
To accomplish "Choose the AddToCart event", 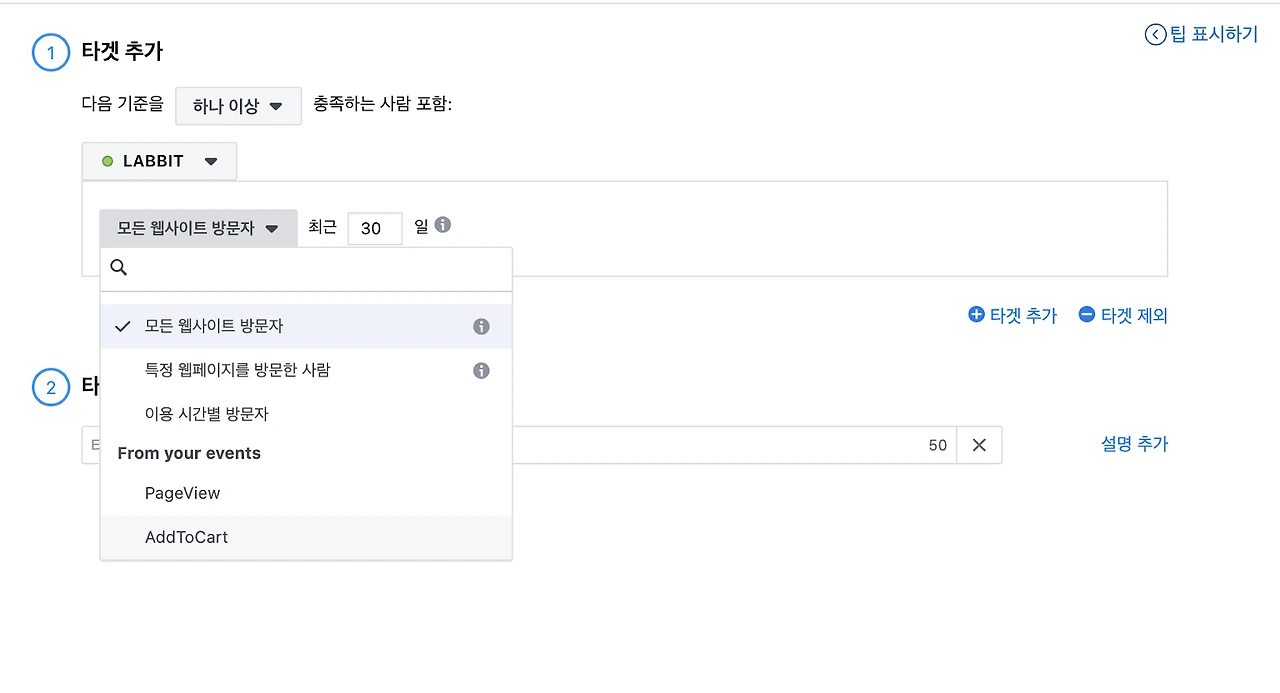I will tap(186, 537).
